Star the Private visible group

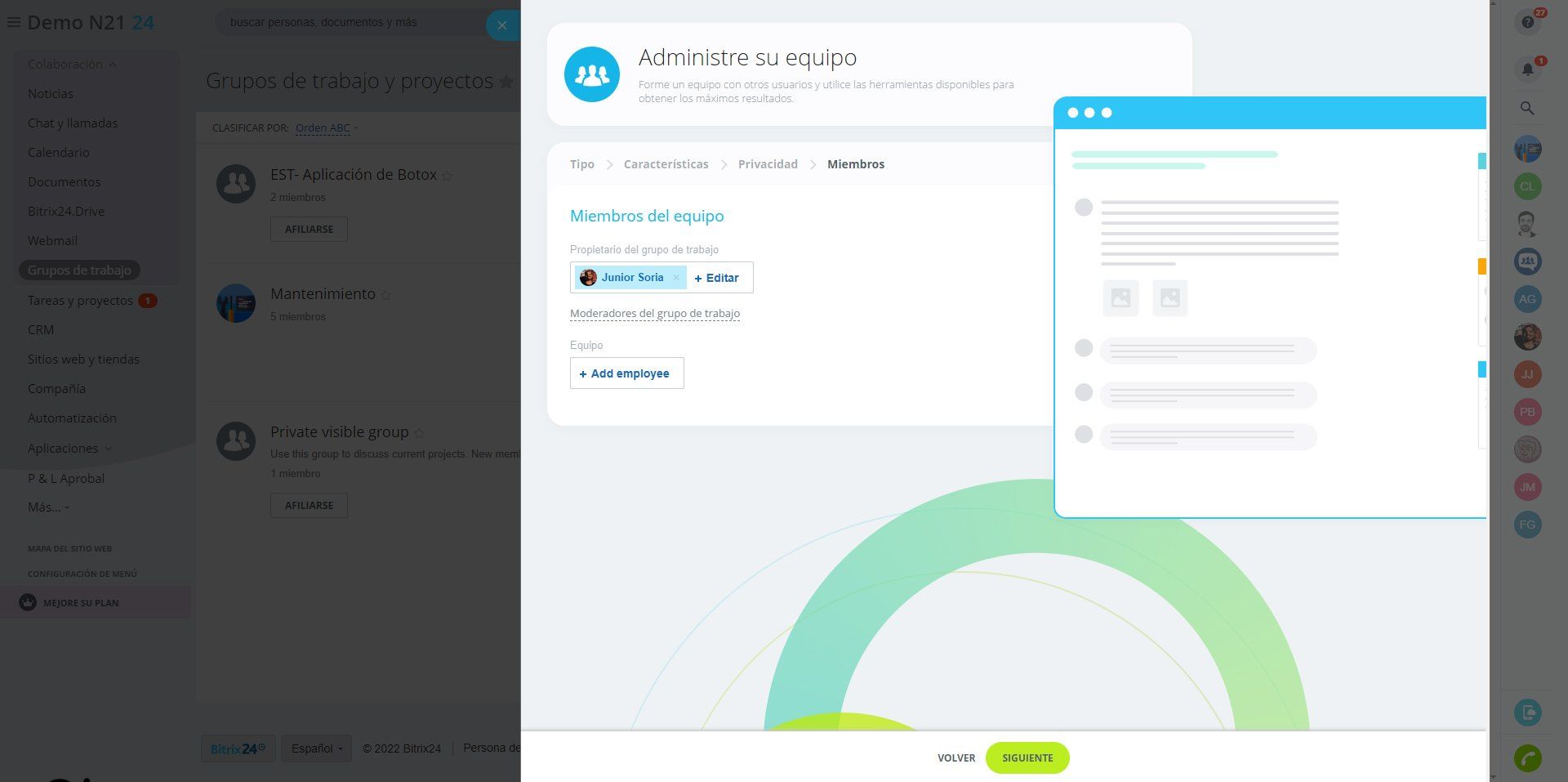pyautogui.click(x=419, y=433)
